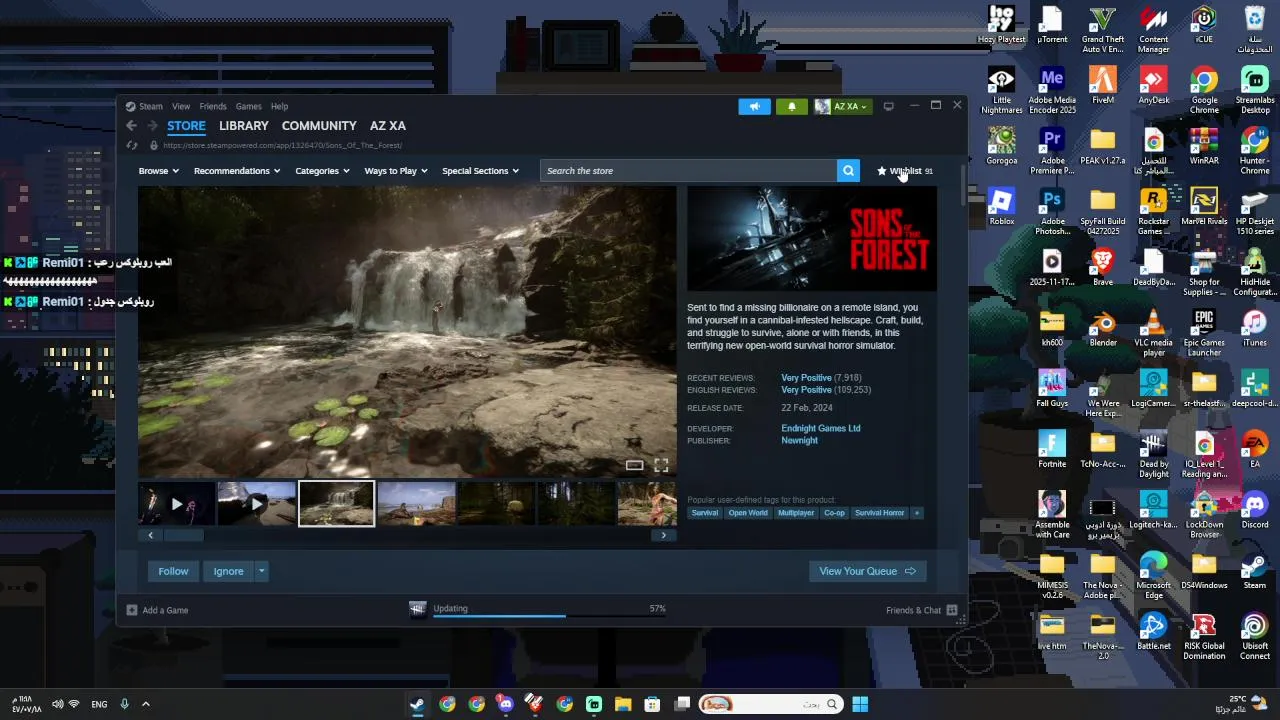Click the Survival Horror tag
This screenshot has width=1280, height=720.
[x=879, y=513]
